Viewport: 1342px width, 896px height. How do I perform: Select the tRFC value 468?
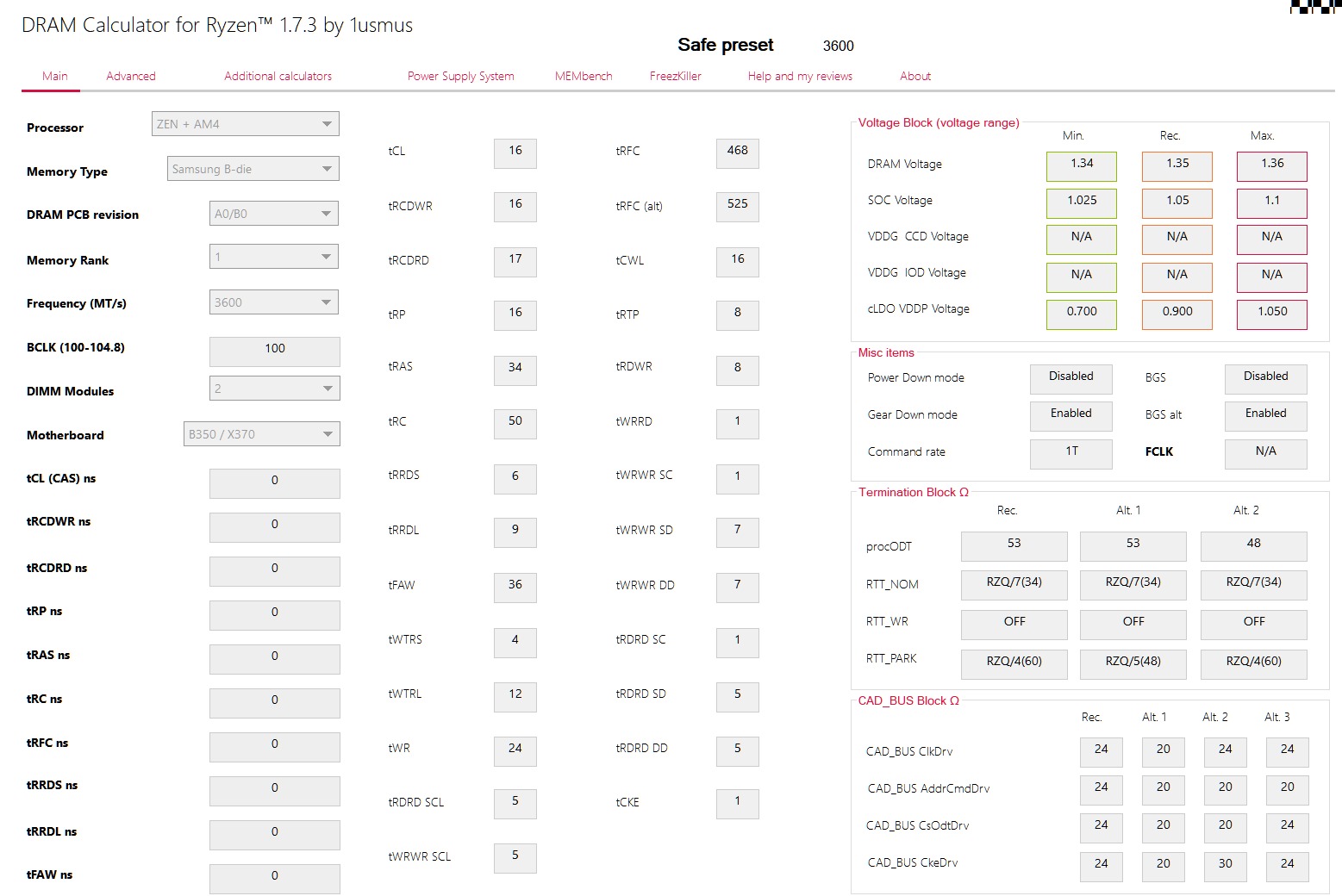click(x=738, y=153)
